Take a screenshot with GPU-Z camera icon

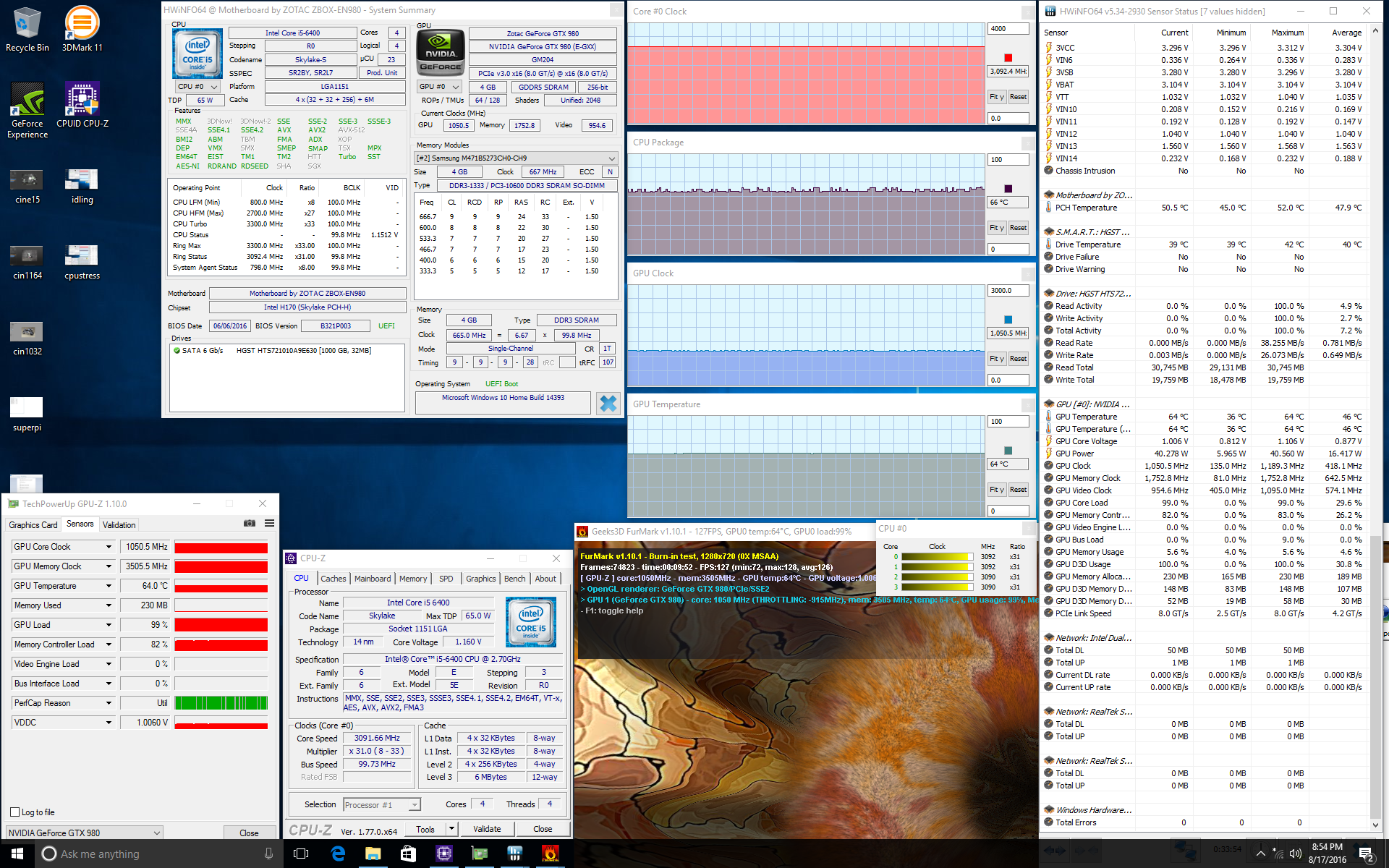[x=250, y=523]
